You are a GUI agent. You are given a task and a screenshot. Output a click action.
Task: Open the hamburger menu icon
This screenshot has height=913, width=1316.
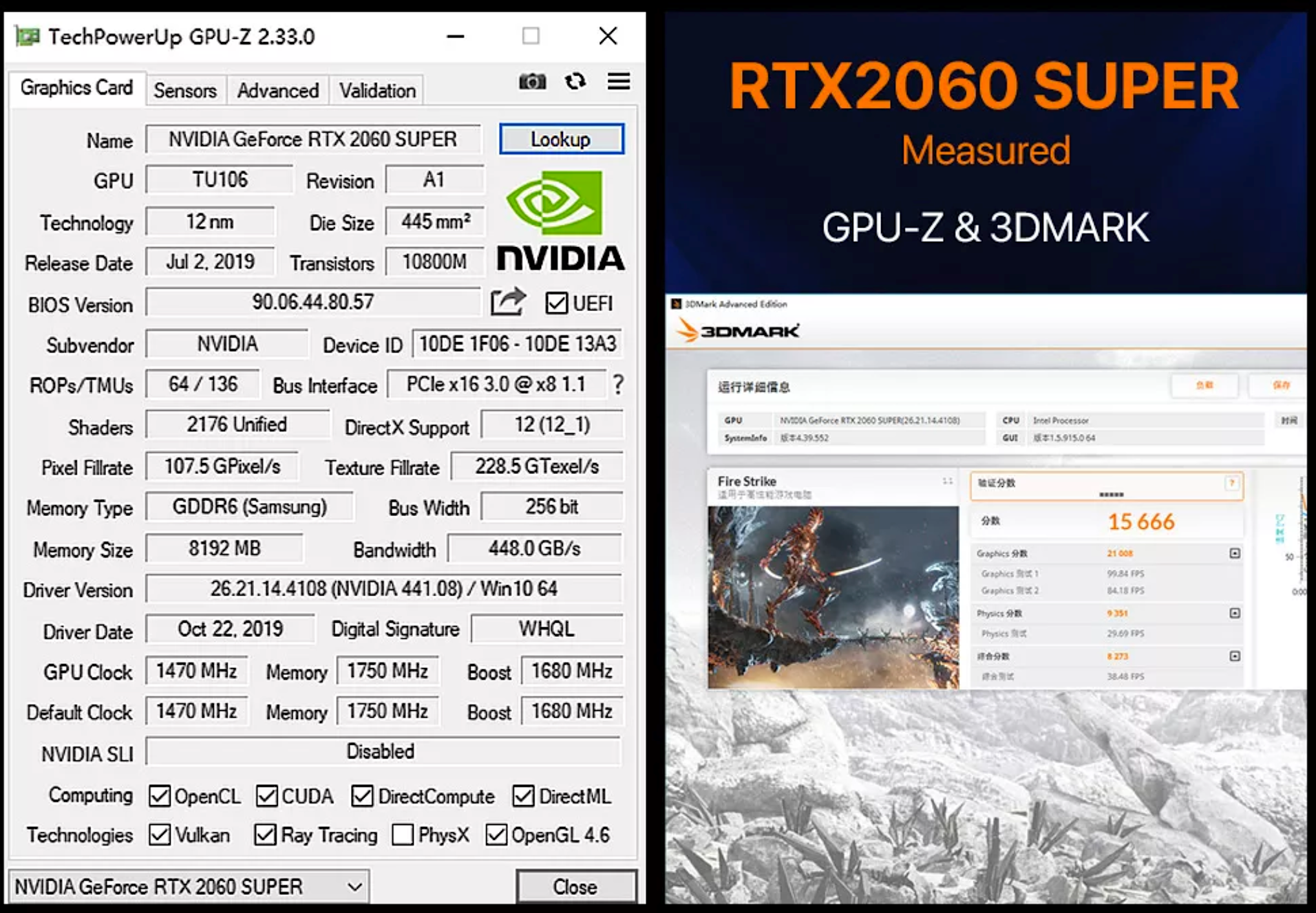point(619,82)
